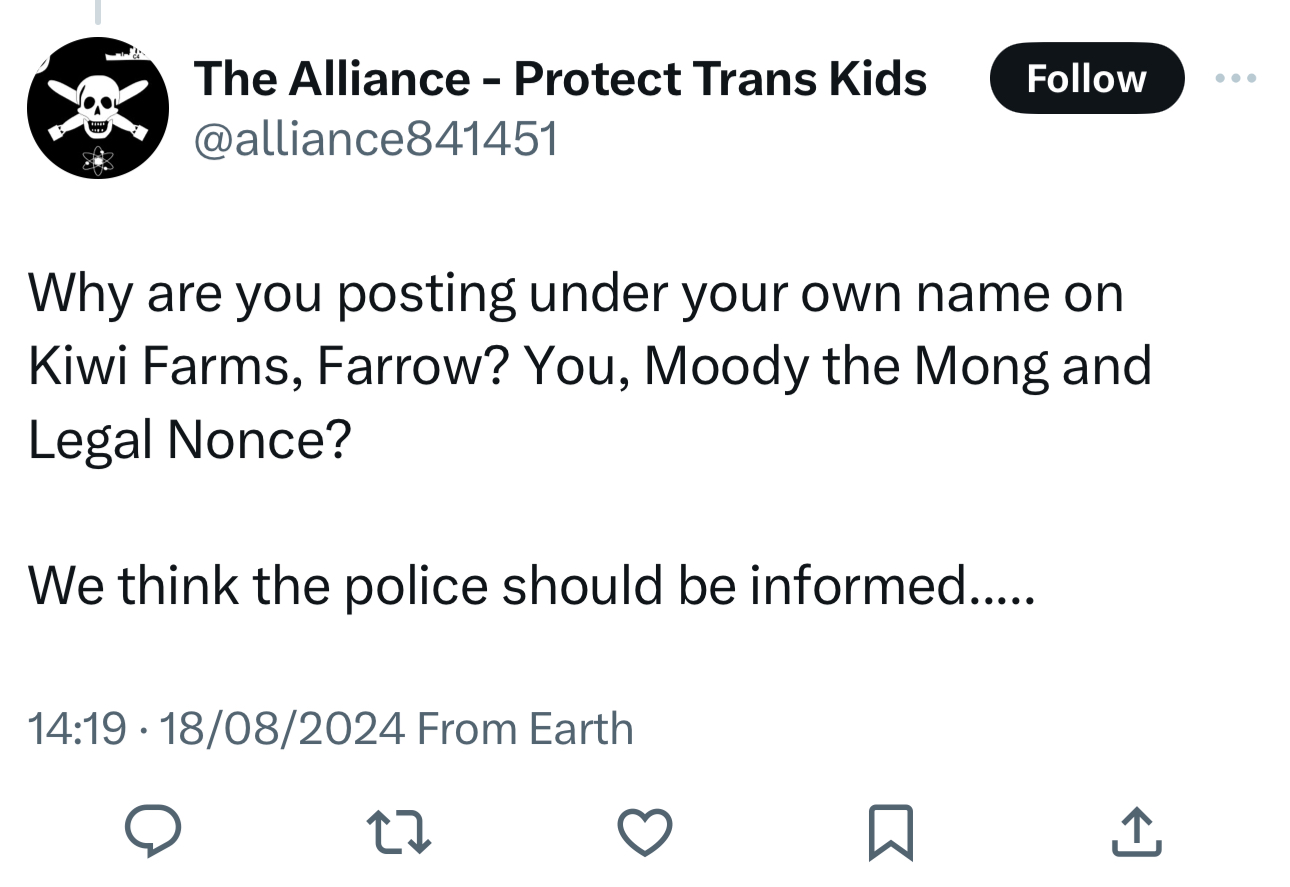Screen dimensions: 1290x887
Task: Open the three-dot more options menu
Action: pyautogui.click(x=1236, y=78)
